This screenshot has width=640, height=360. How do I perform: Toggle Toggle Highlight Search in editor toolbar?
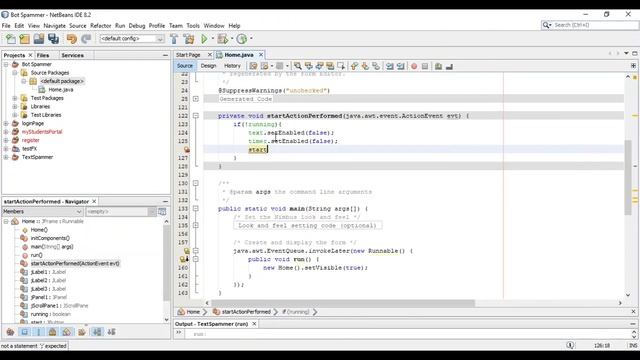(330, 66)
